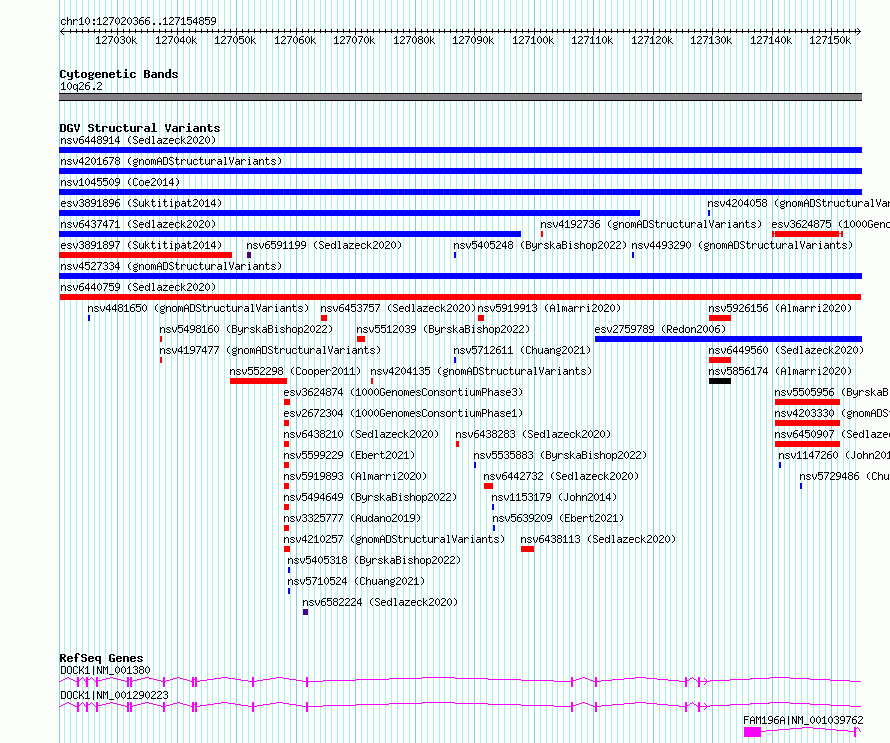Screen dimensions: 890x743
Task: Click the nsv6437471 (Sedlazeck2020) label
Action: coord(138,224)
